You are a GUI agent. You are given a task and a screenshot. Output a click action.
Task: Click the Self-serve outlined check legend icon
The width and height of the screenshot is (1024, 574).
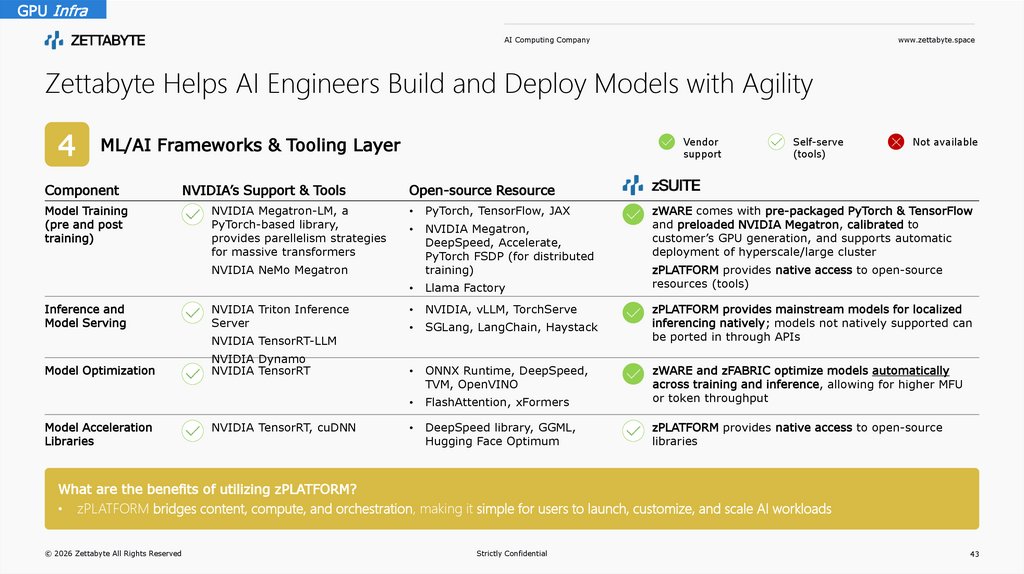pyautogui.click(x=776, y=142)
